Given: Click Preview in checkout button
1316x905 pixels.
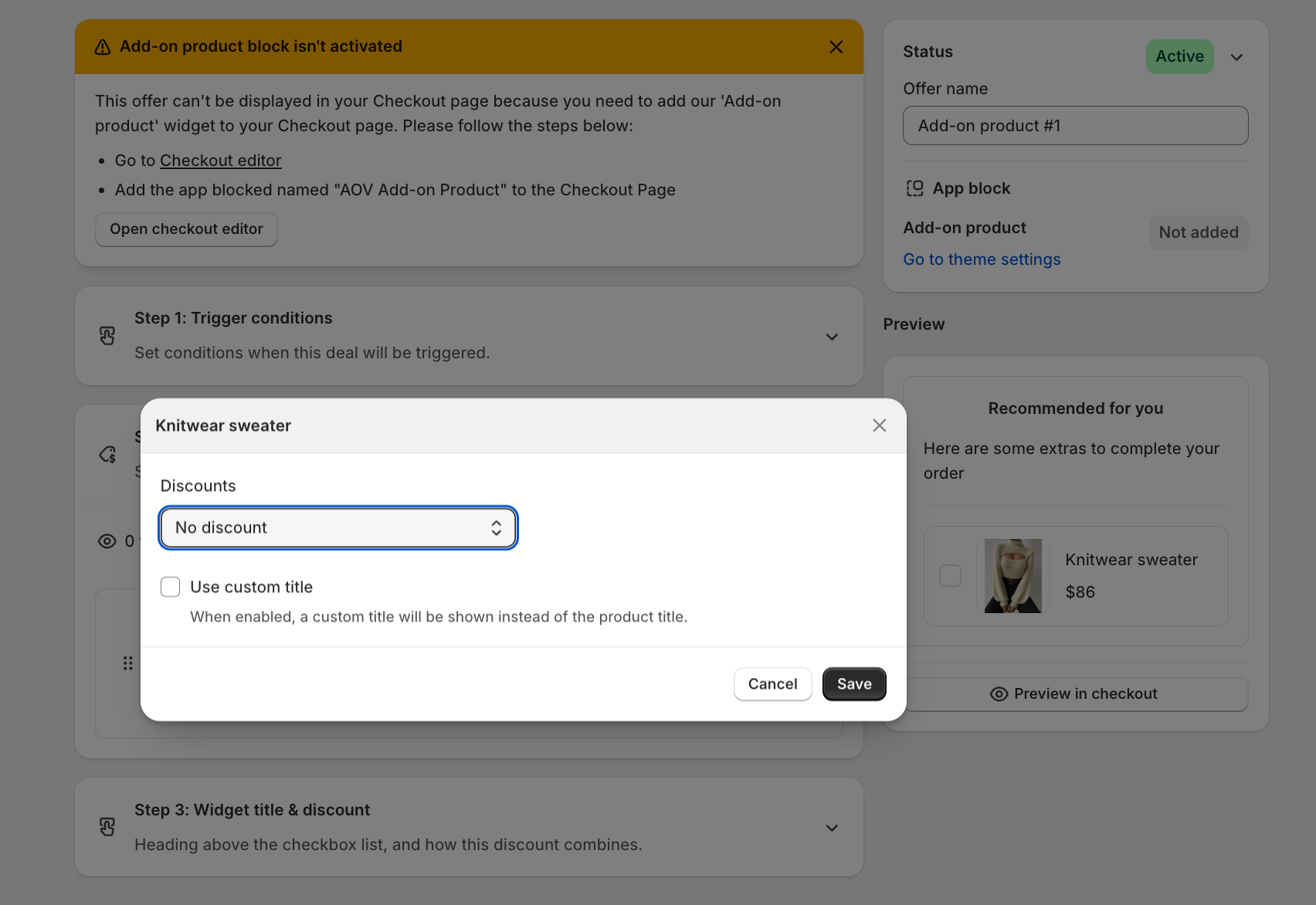Looking at the screenshot, I should (1075, 694).
